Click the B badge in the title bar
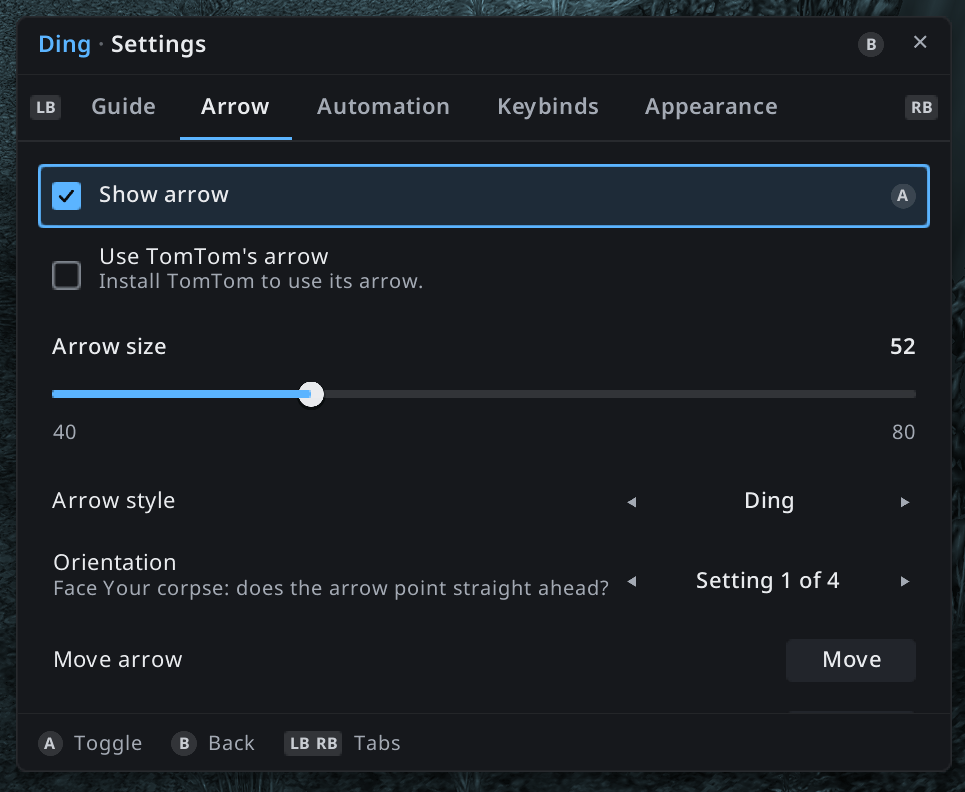965x792 pixels. [871, 44]
